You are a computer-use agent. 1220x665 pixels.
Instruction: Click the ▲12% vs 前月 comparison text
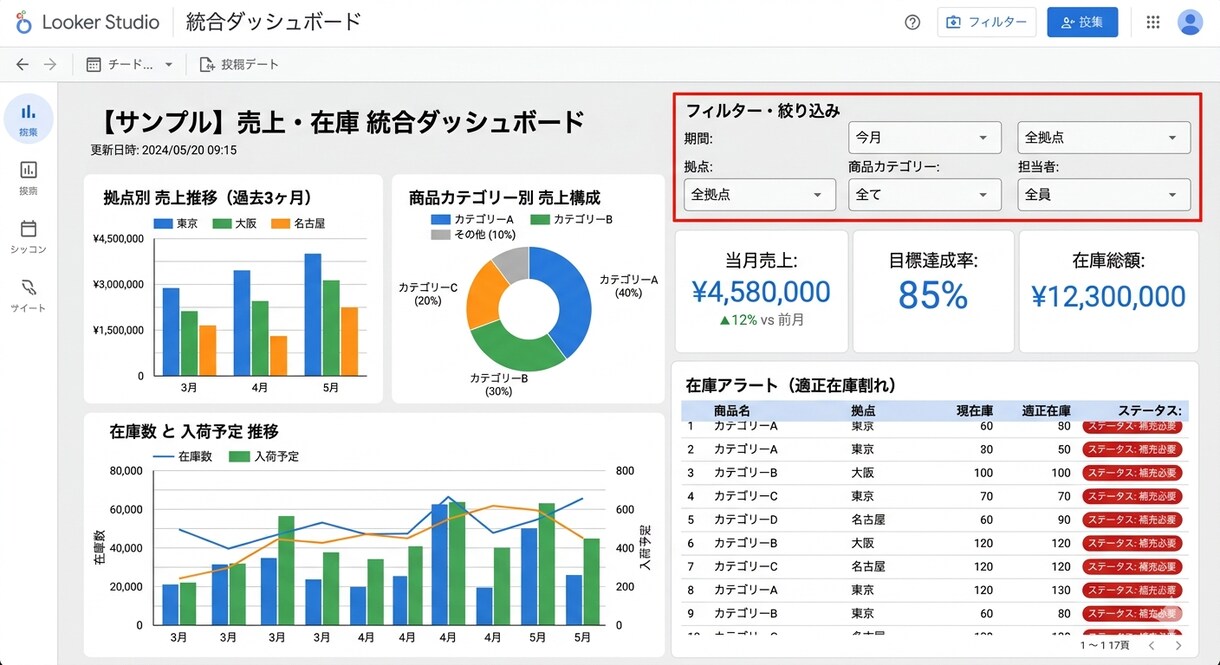[x=761, y=321]
